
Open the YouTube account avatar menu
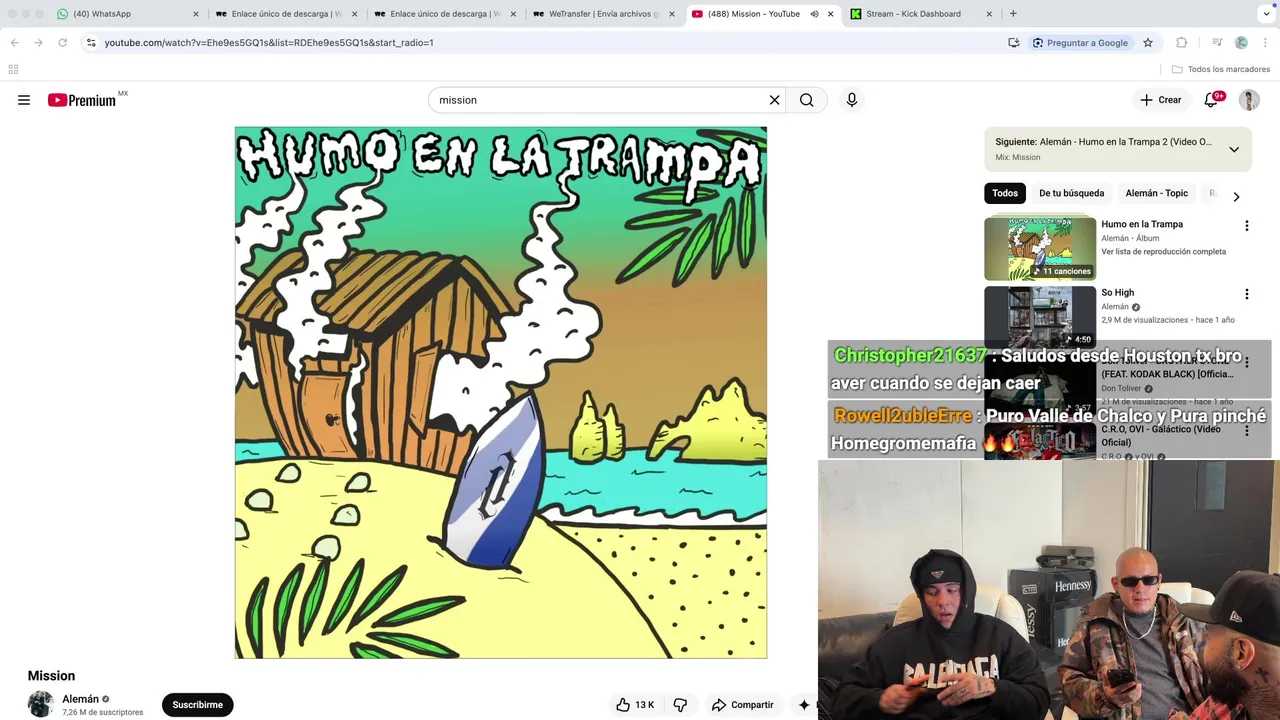coord(1249,100)
